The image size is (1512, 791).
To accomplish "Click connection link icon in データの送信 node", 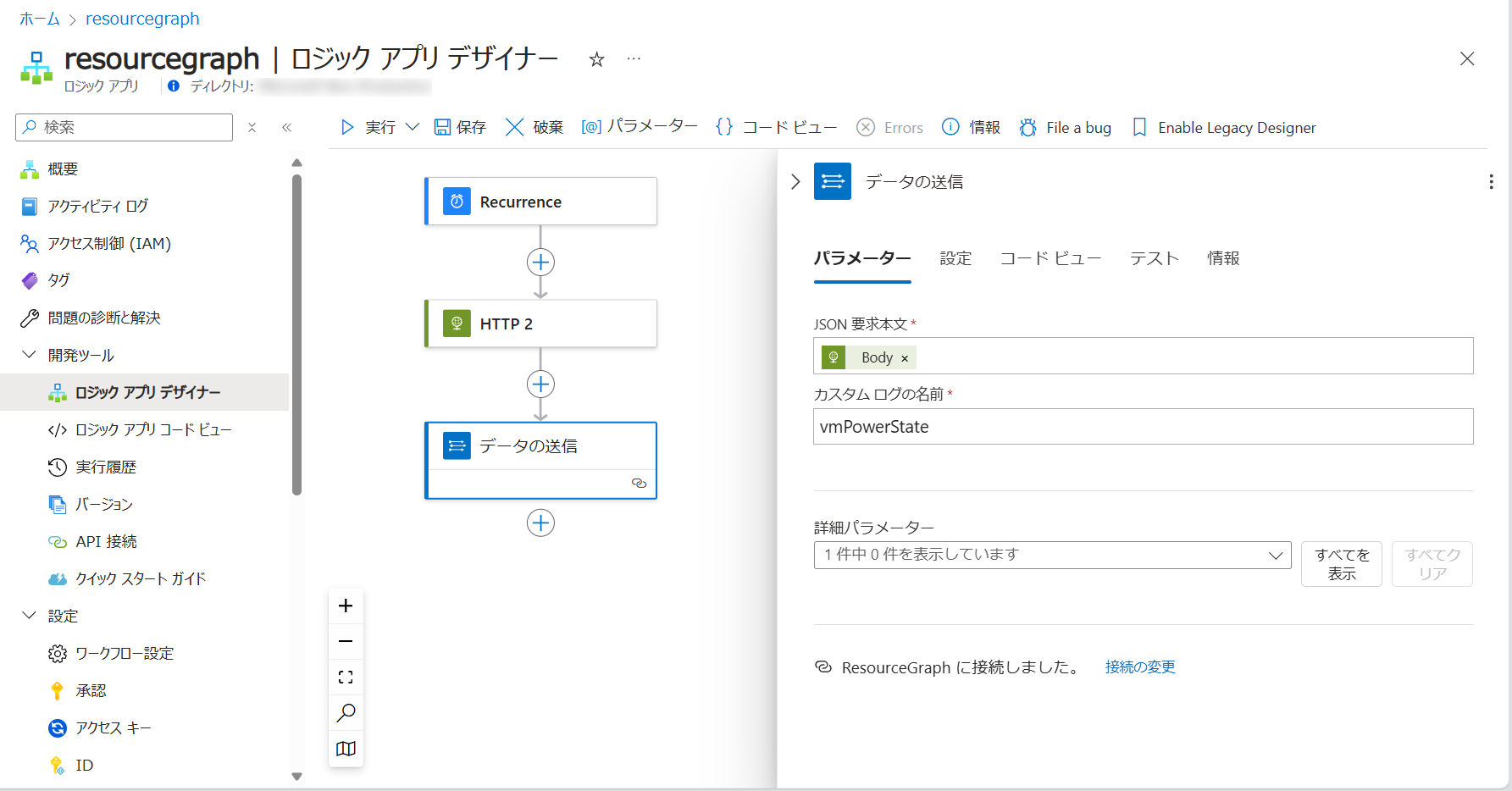I will (640, 484).
